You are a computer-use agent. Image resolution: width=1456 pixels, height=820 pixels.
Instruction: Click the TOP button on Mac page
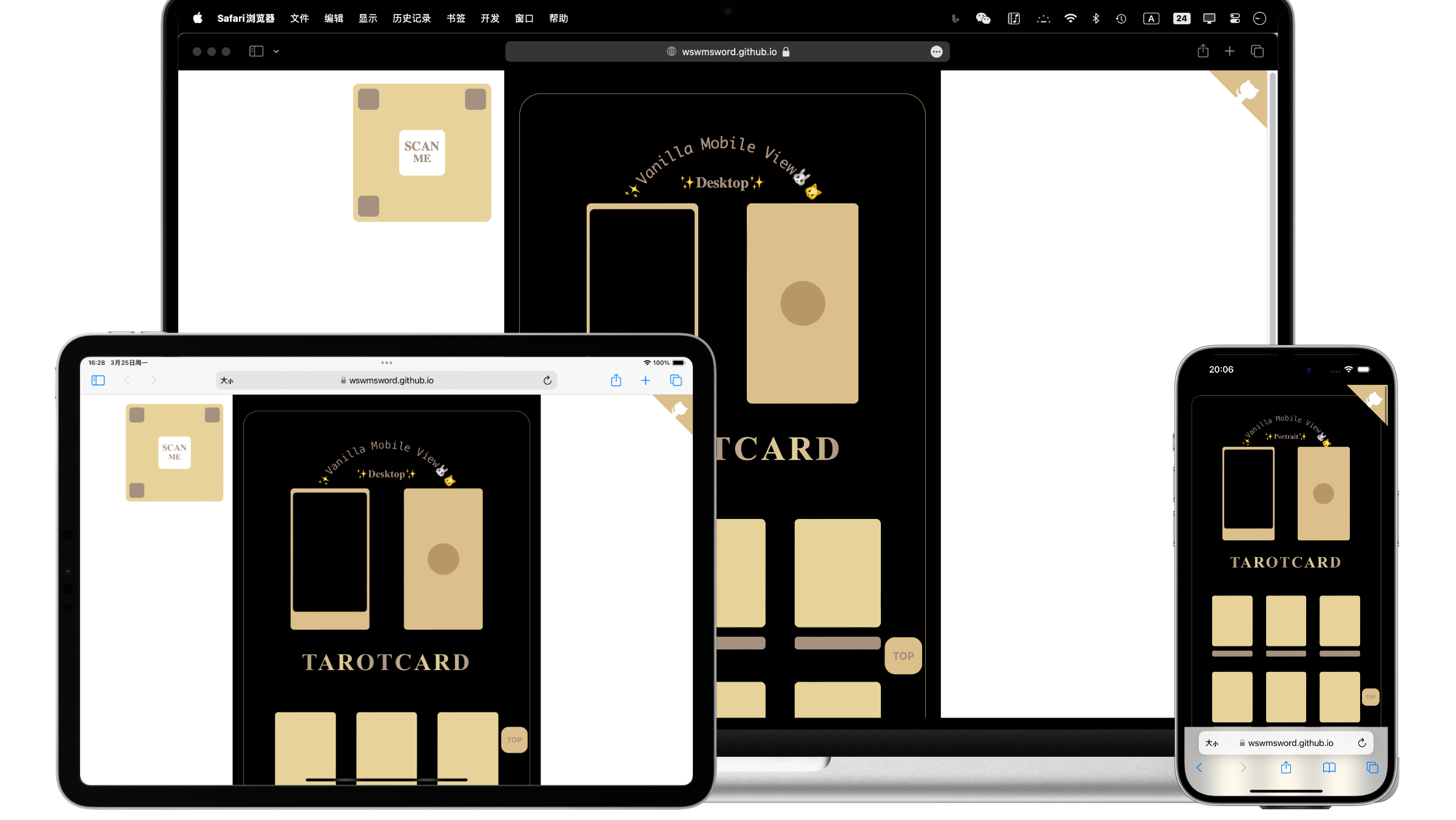903,656
